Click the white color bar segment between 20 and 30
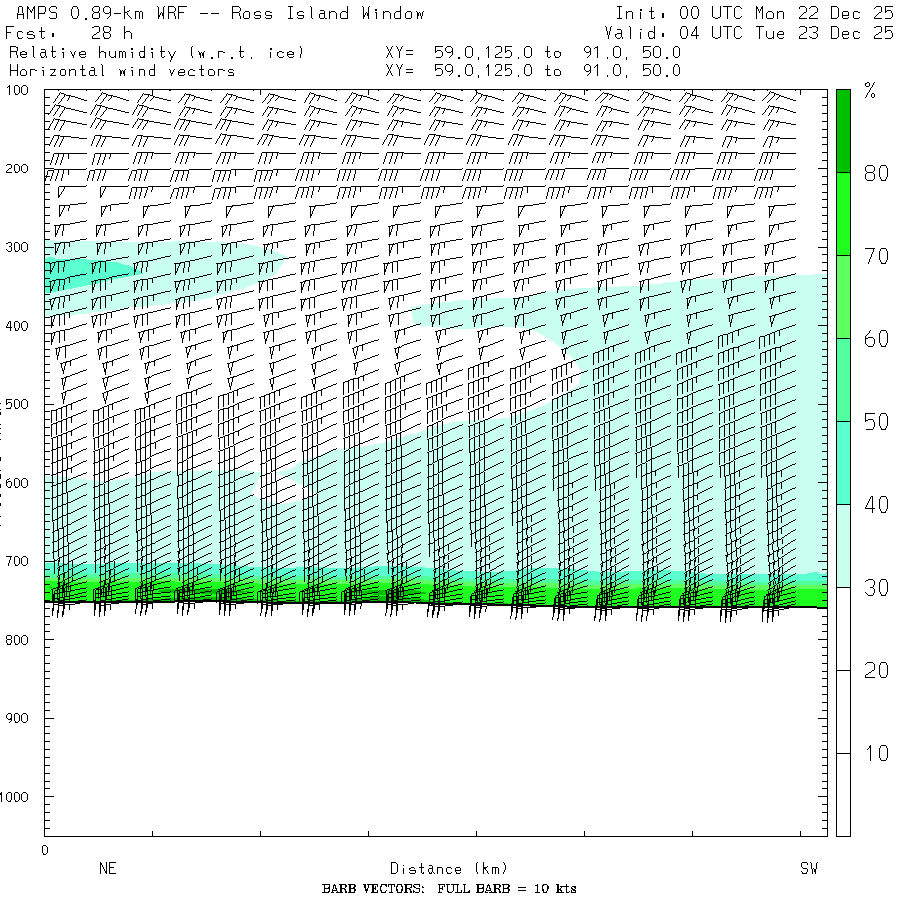 pyautogui.click(x=843, y=629)
